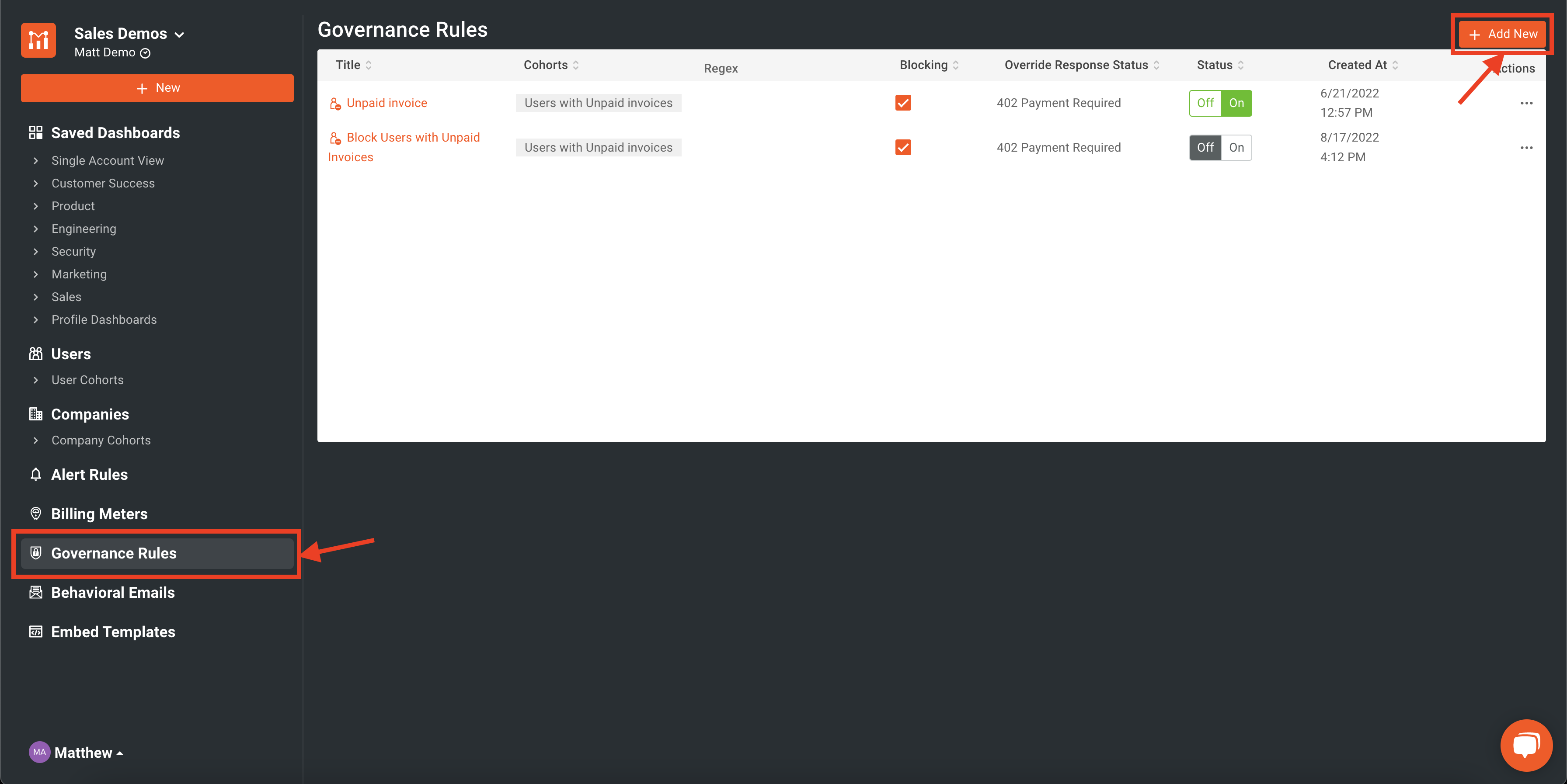Open the Users section
Image resolution: width=1567 pixels, height=784 pixels.
70,354
